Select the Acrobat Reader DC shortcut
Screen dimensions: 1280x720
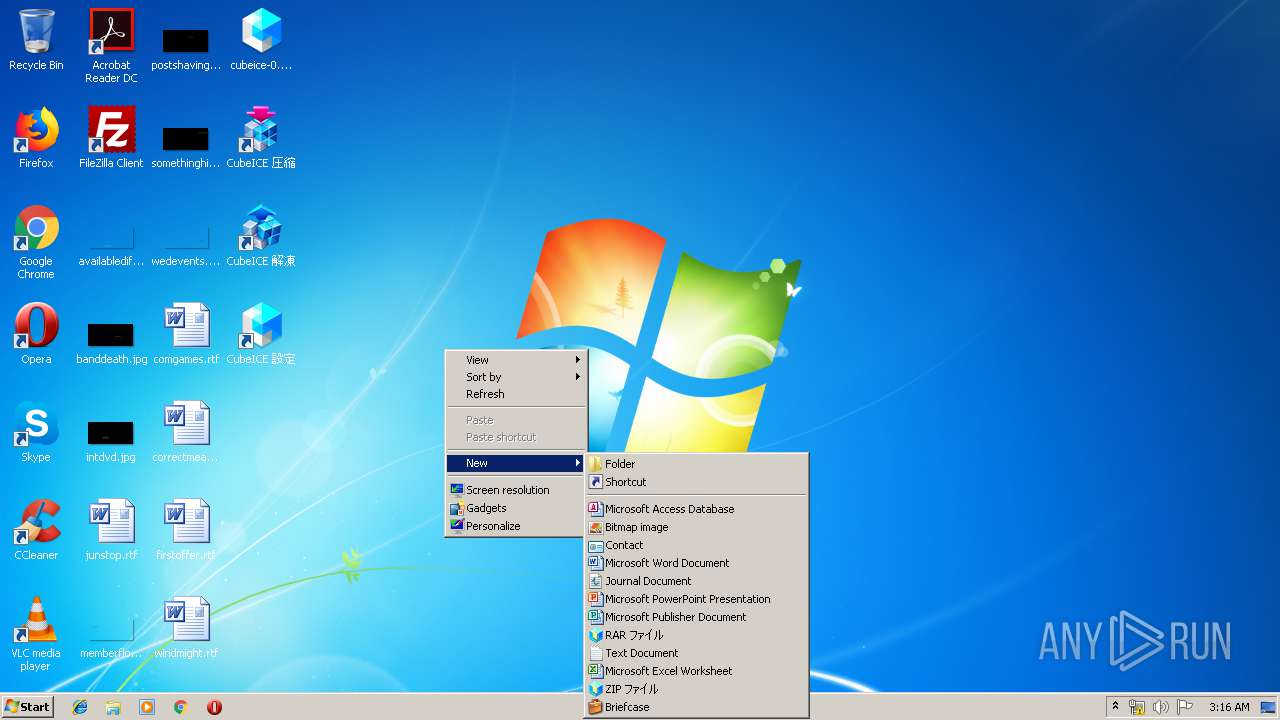click(111, 46)
